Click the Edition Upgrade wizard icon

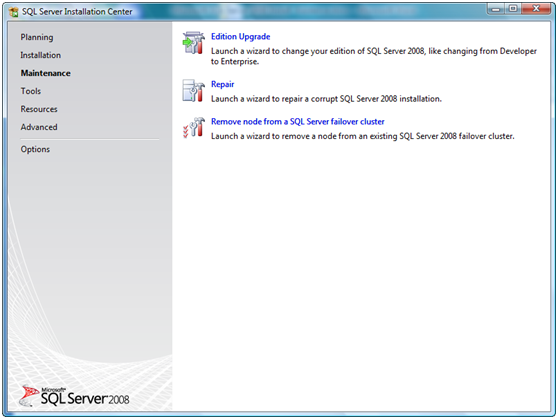194,43
